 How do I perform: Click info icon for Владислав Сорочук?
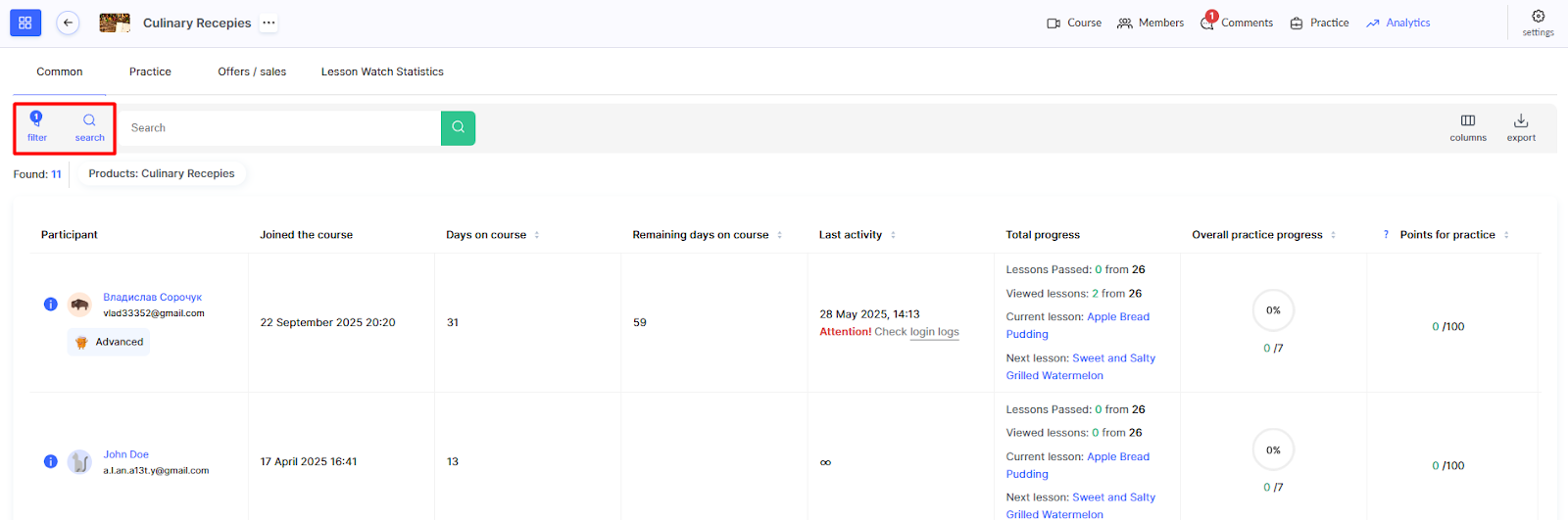(51, 305)
